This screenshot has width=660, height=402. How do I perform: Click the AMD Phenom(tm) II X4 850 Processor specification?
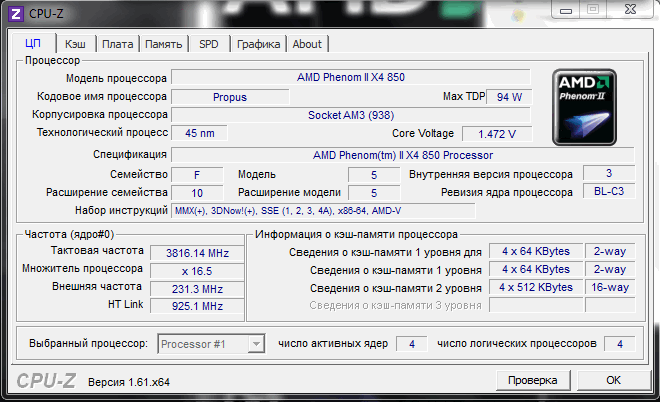coord(403,155)
